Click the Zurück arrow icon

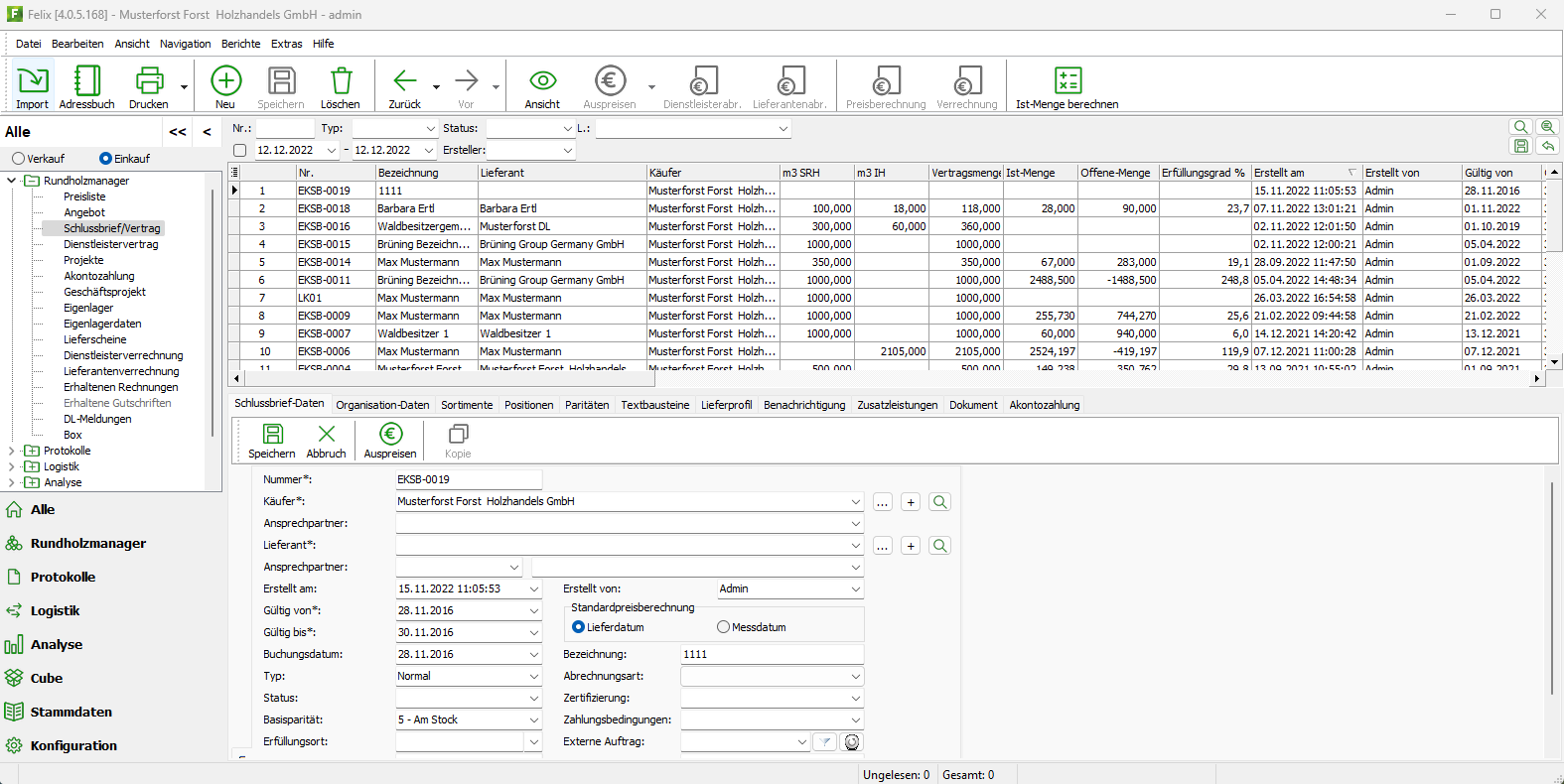(404, 81)
